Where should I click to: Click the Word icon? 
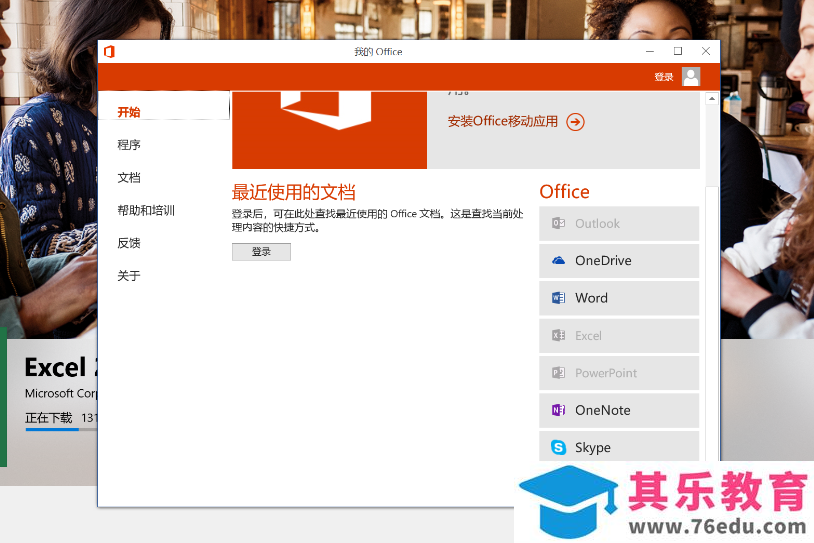(559, 298)
